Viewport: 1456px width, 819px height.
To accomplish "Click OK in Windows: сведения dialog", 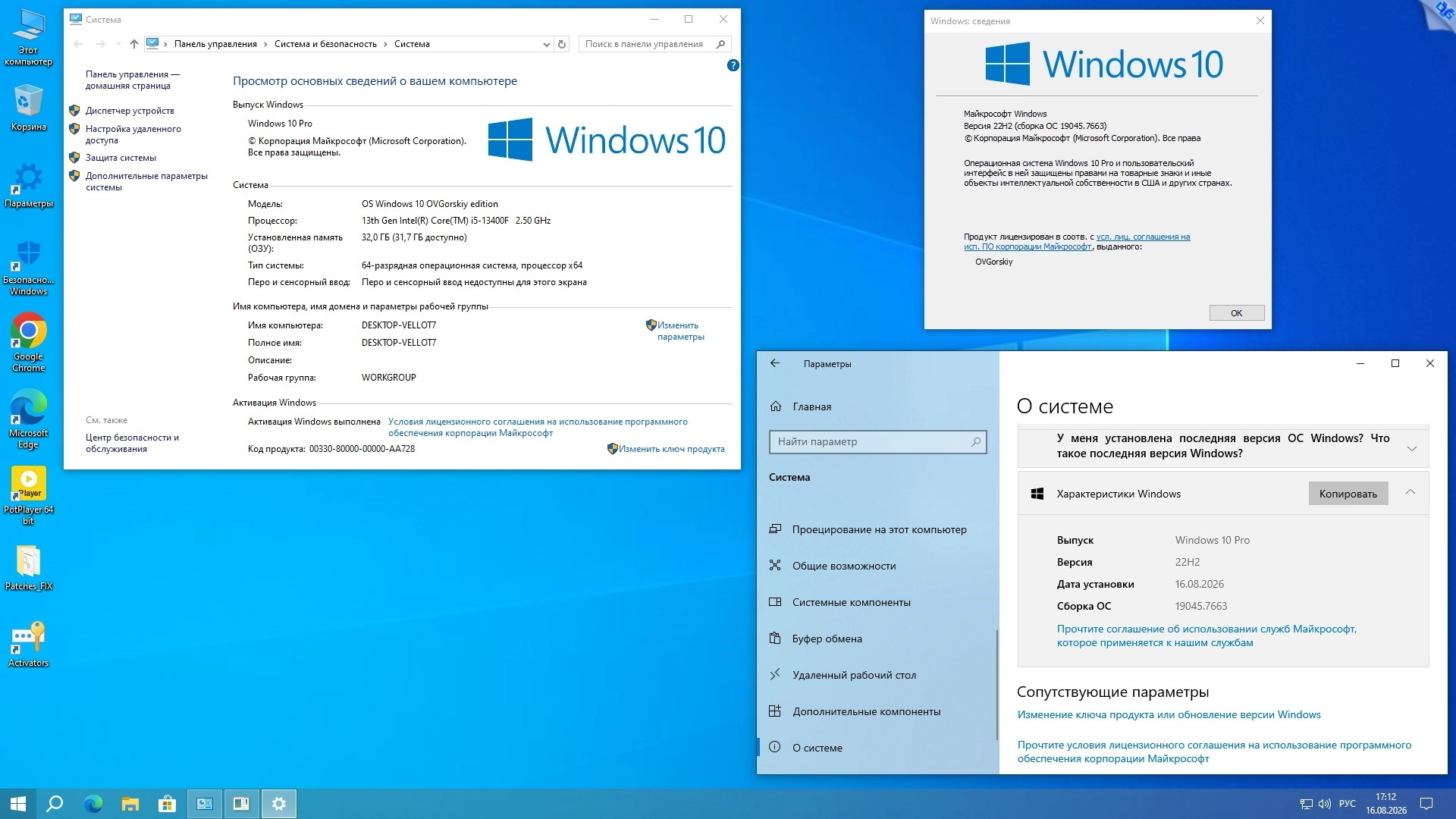I will tap(1237, 313).
